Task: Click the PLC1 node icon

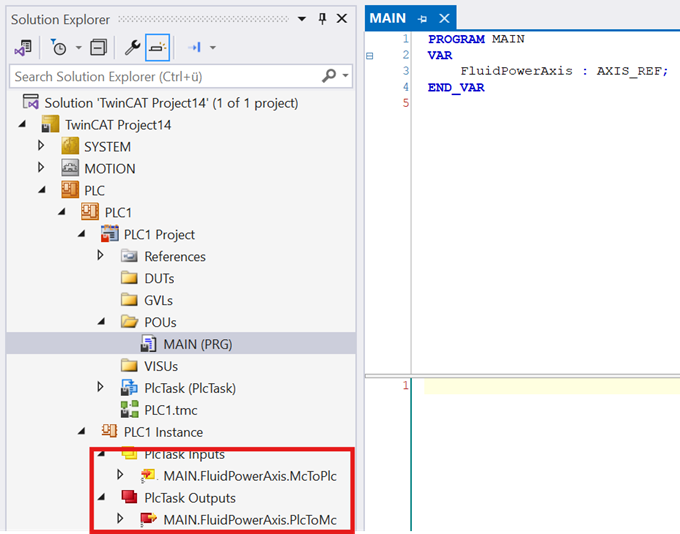Action: tap(90, 212)
